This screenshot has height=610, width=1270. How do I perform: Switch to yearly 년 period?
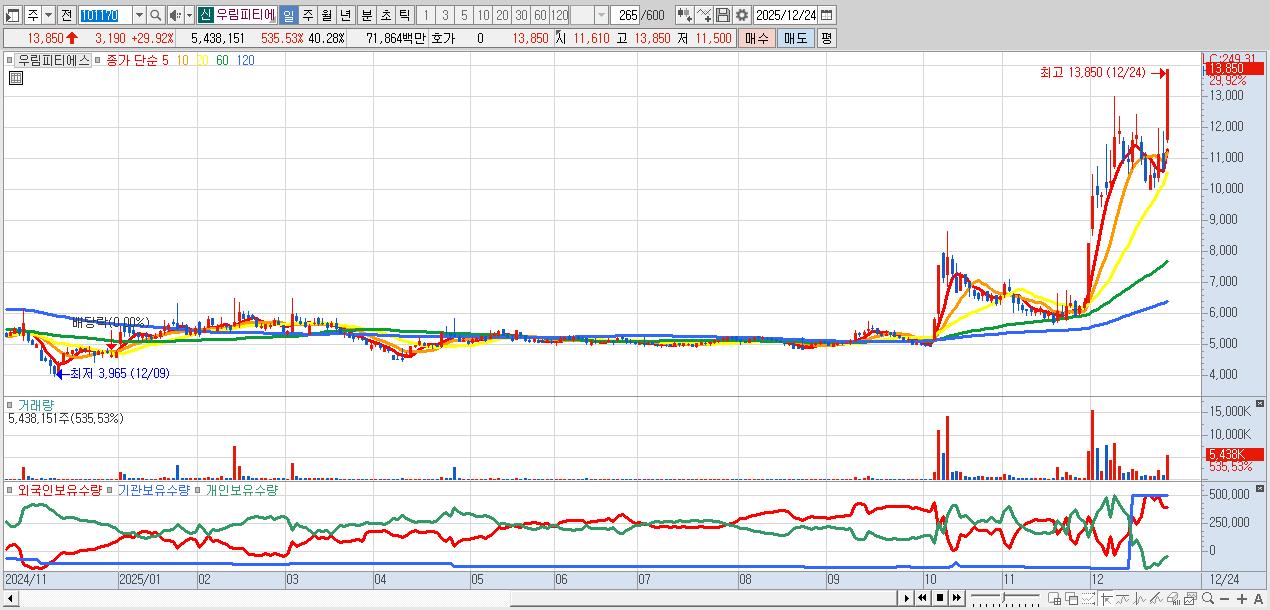(345, 15)
